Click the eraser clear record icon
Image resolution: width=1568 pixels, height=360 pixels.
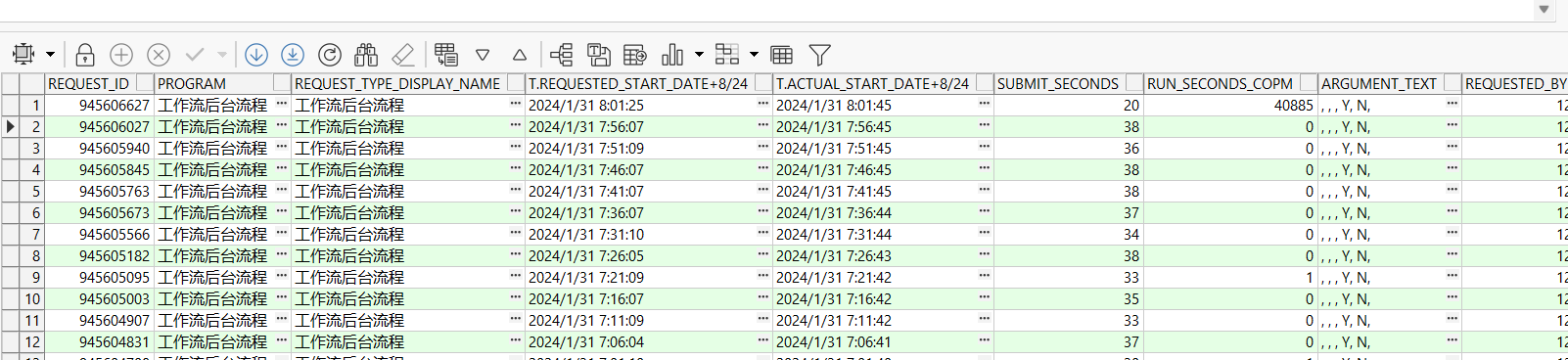point(403,55)
